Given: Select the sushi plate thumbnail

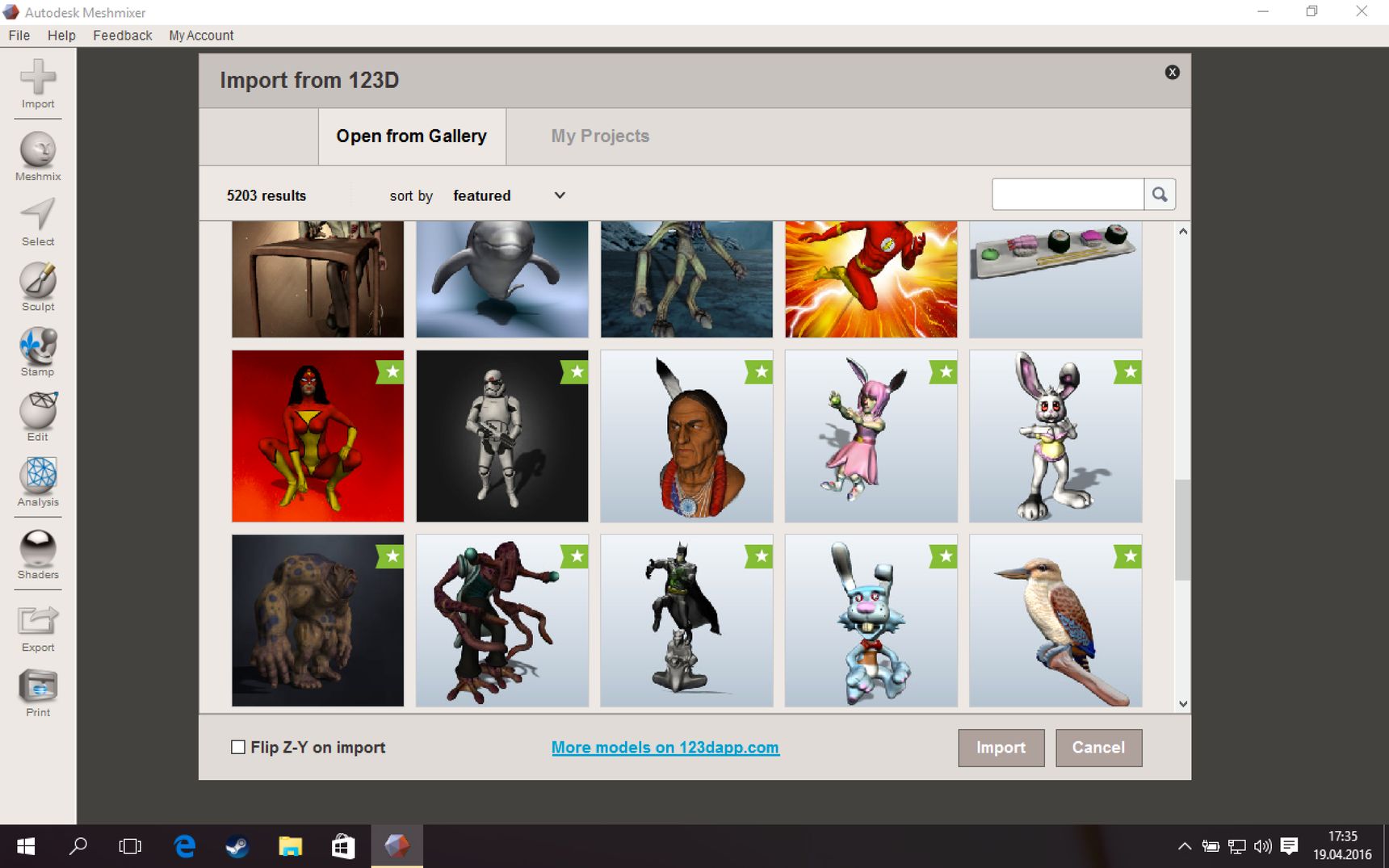Looking at the screenshot, I should click(x=1055, y=279).
